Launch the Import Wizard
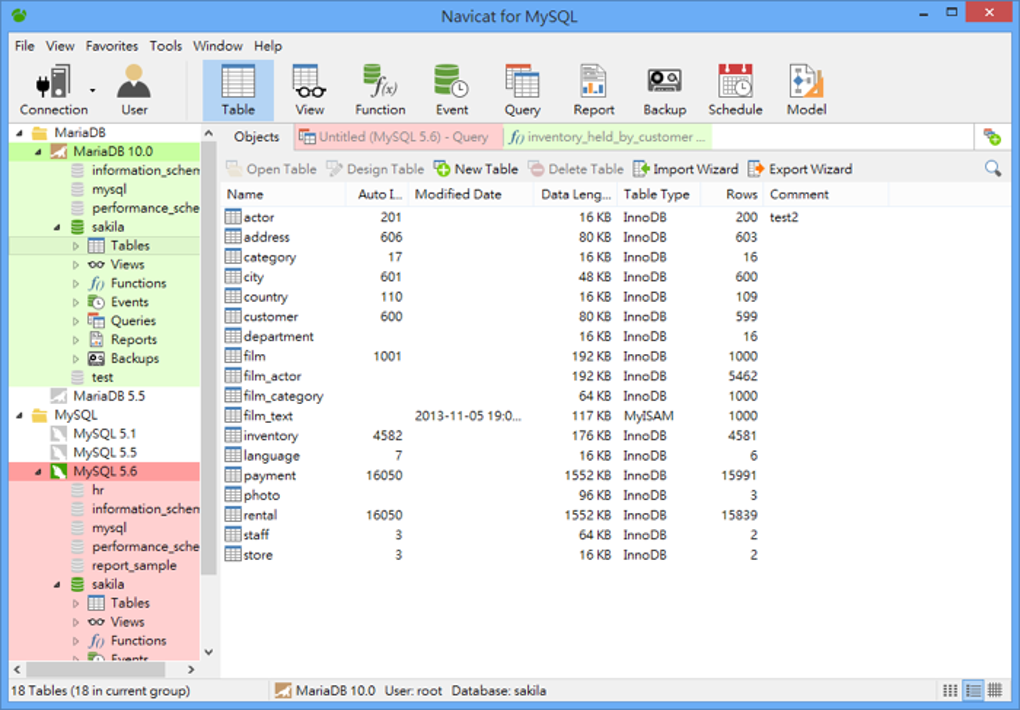Screen dimensions: 1020x710 pos(686,169)
